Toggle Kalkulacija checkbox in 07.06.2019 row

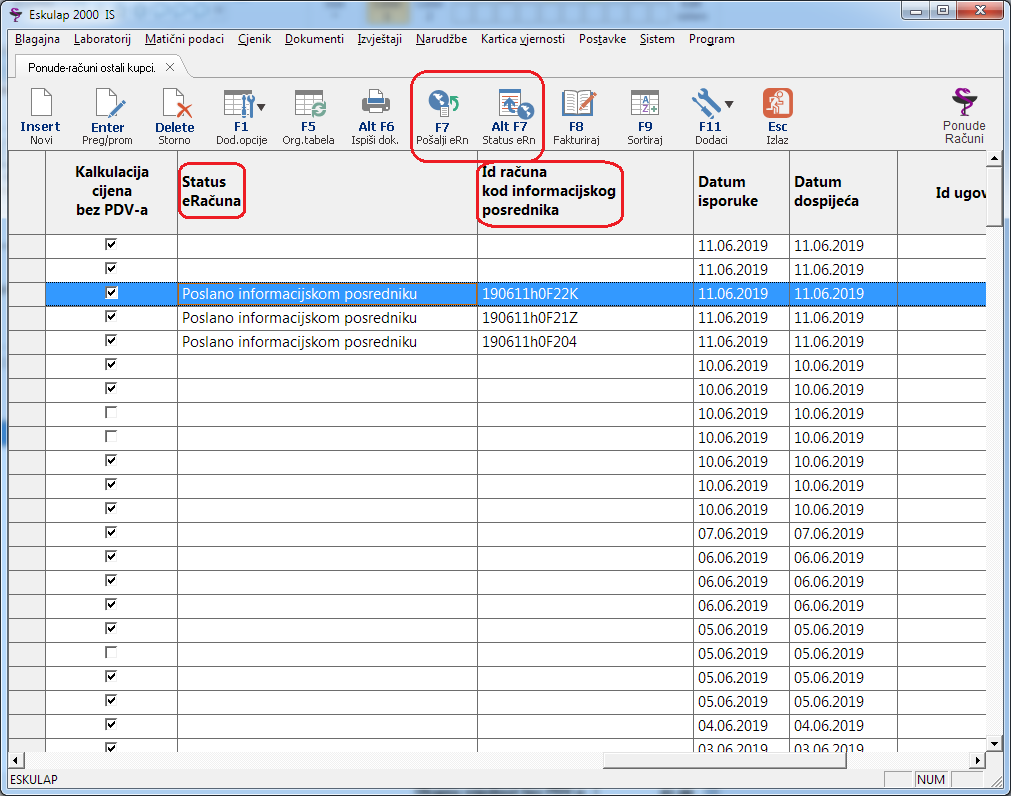111,532
